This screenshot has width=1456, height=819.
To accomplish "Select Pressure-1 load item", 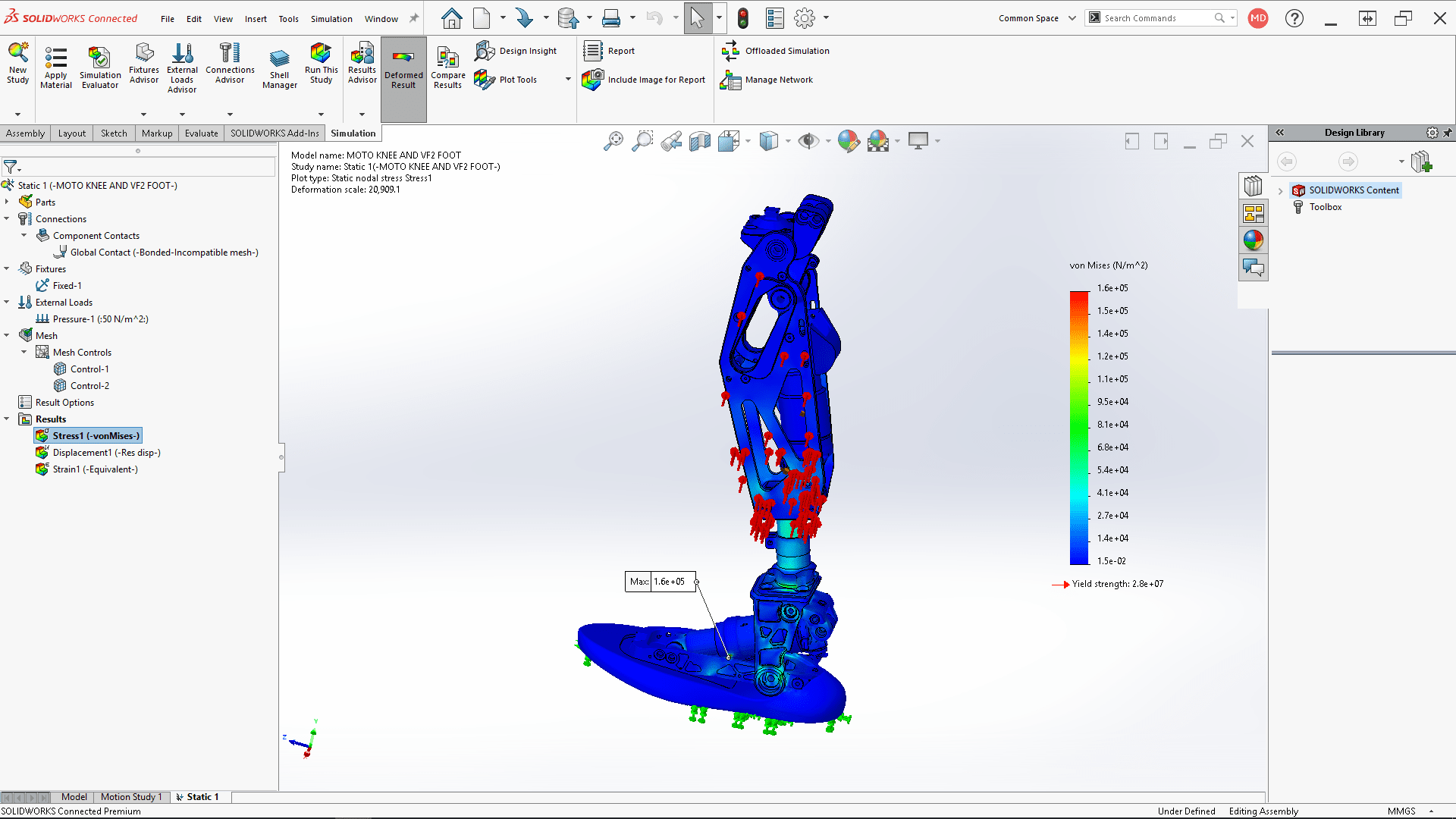I will click(x=93, y=319).
